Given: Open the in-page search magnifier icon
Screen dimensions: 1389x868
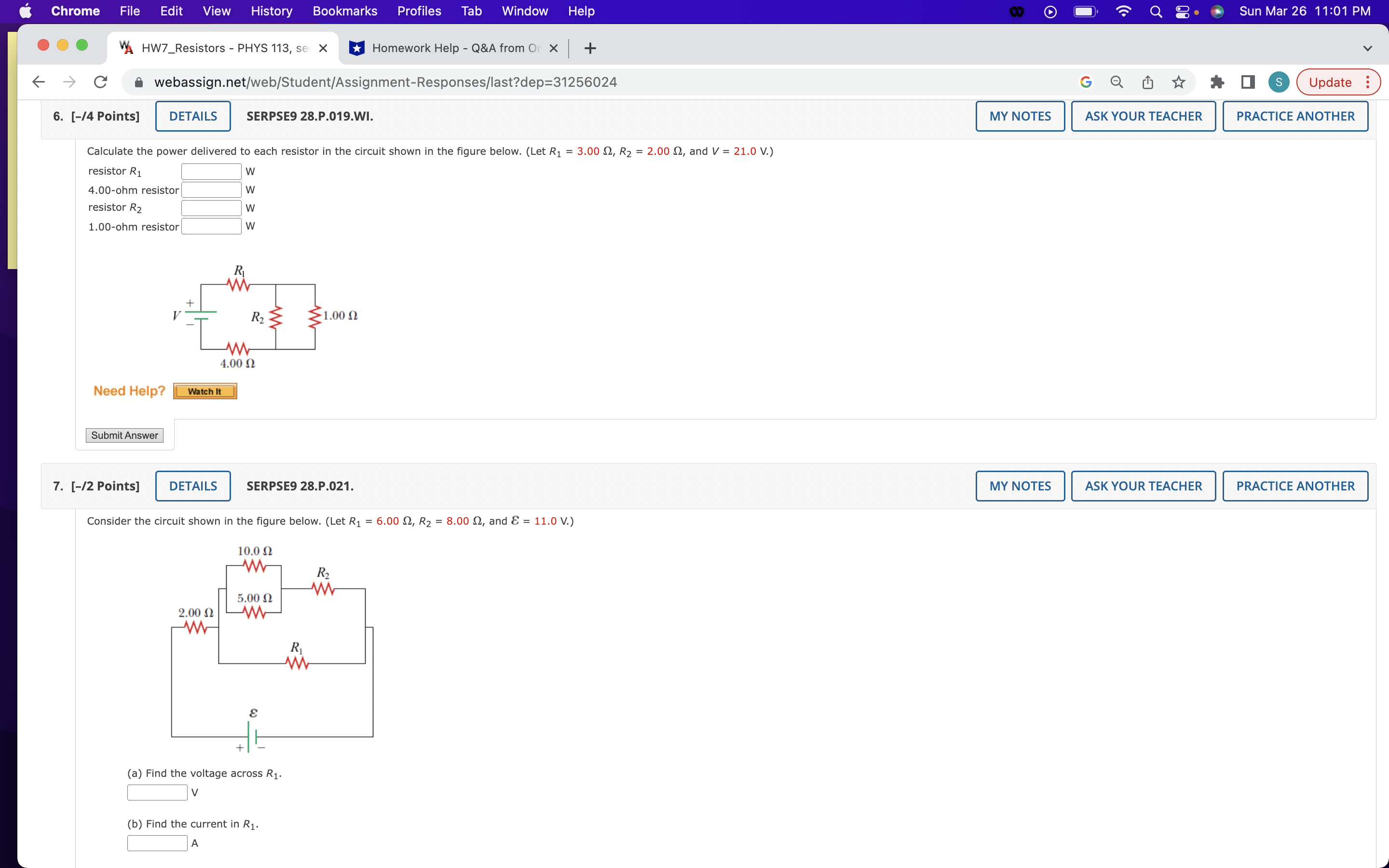Looking at the screenshot, I should (1117, 82).
